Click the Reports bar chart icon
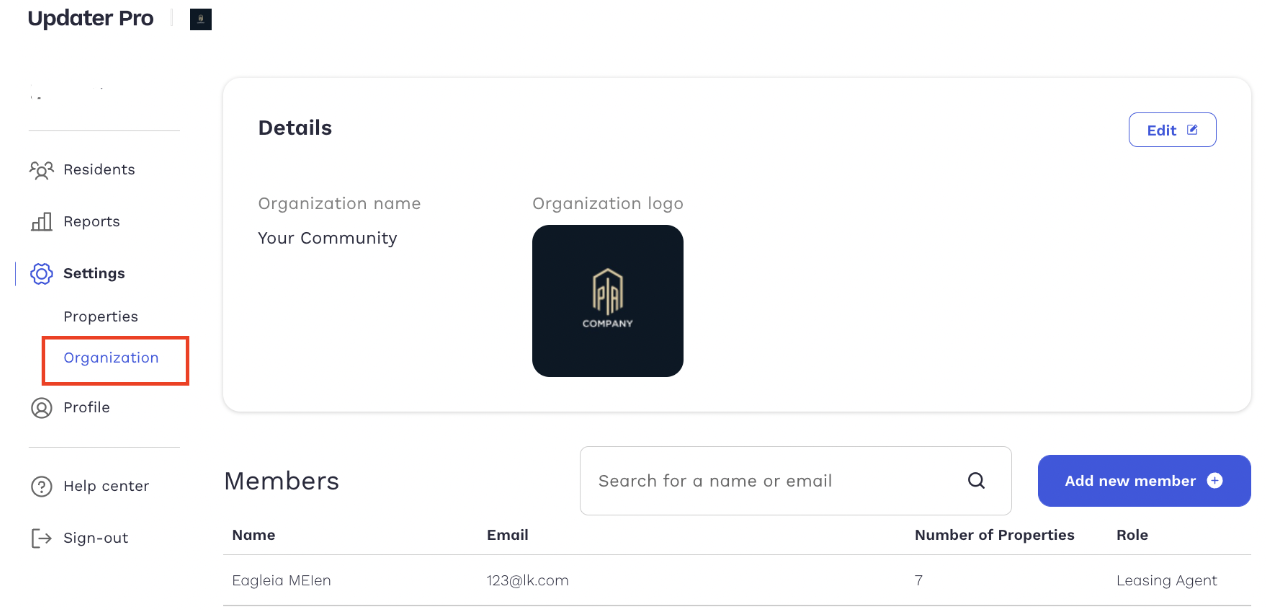Viewport: 1266px width, 610px height. click(41, 221)
